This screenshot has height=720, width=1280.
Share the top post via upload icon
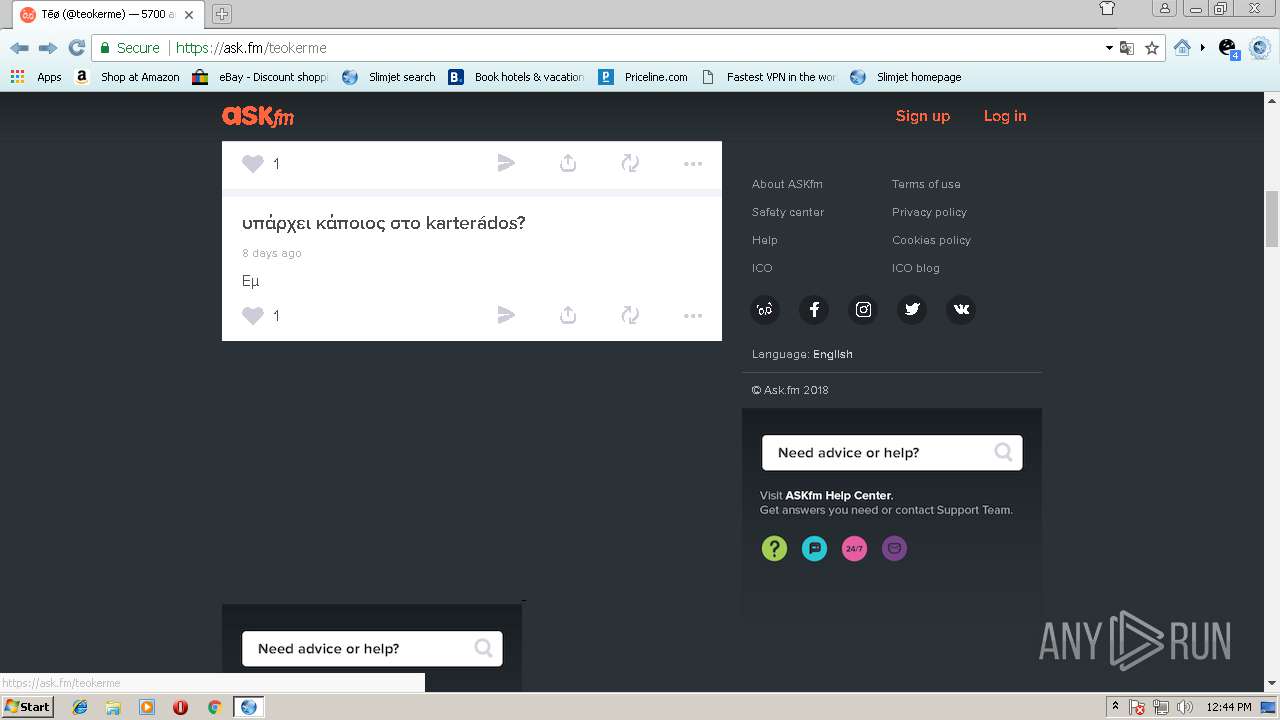(x=568, y=163)
